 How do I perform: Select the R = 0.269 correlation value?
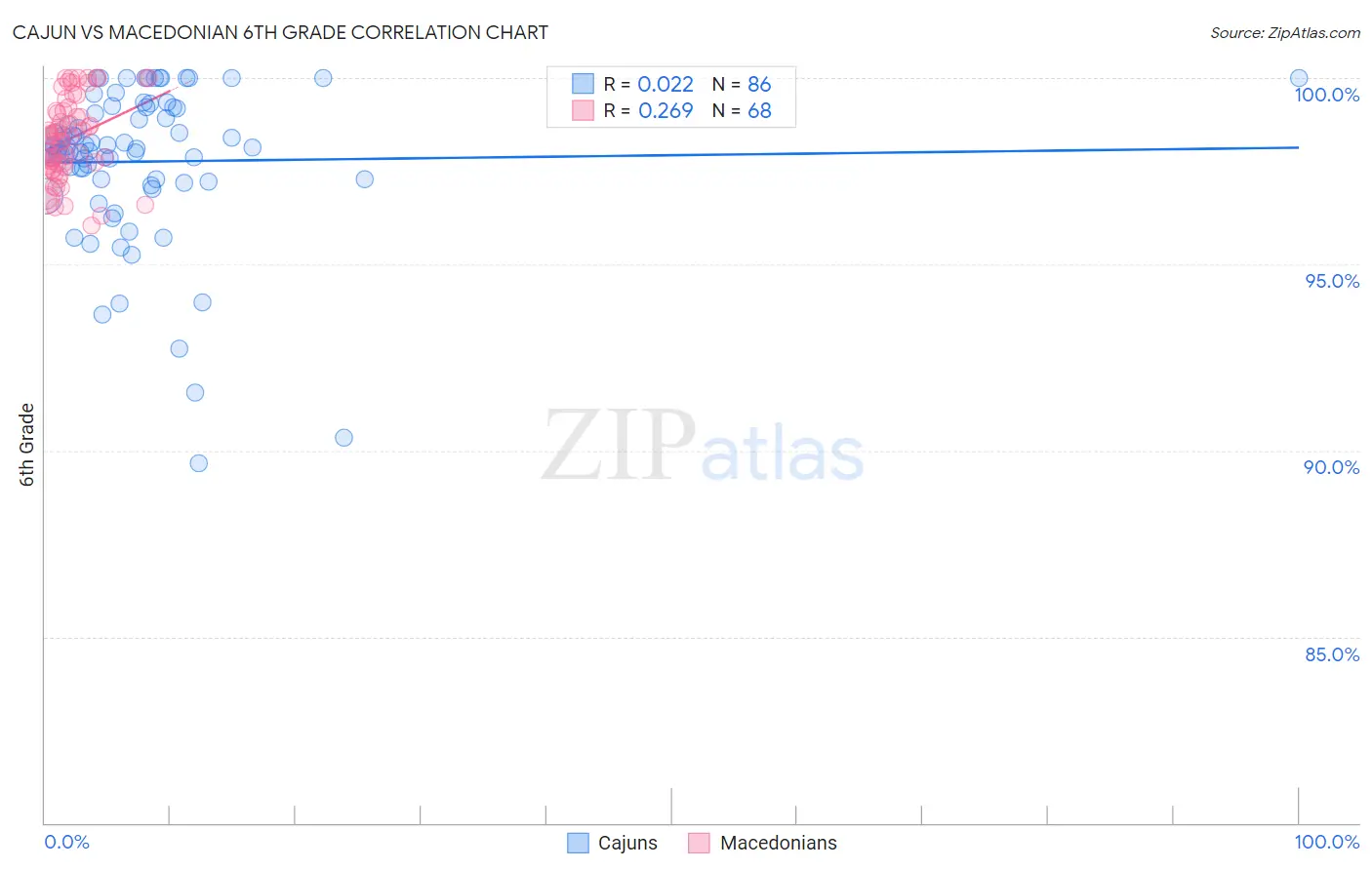tap(649, 110)
